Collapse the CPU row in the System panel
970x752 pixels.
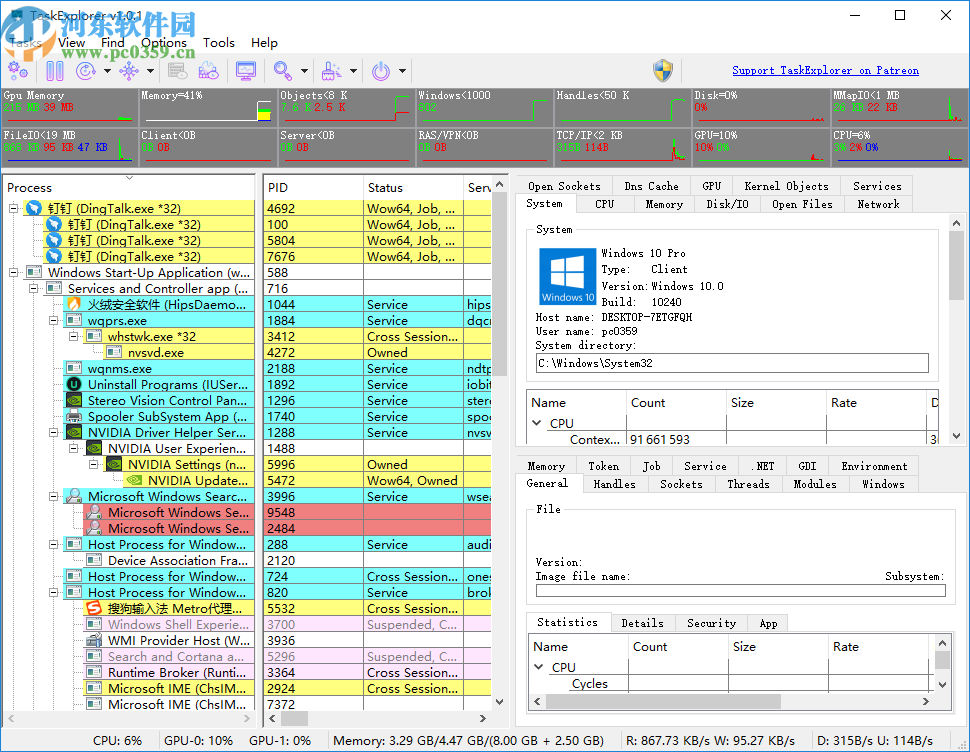tap(538, 423)
